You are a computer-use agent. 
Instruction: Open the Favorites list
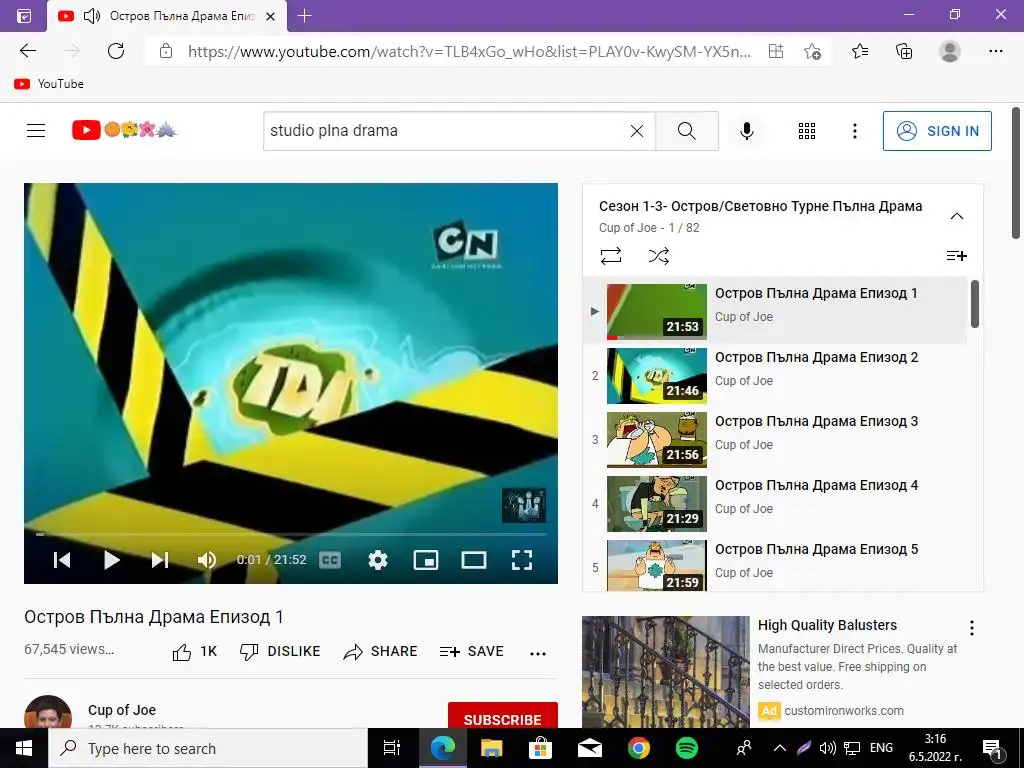click(859, 51)
